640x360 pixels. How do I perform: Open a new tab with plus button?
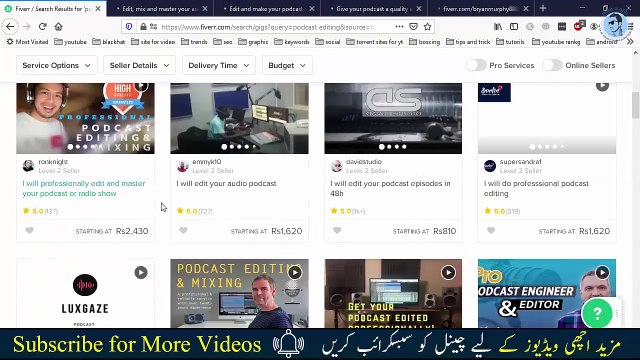[x=543, y=8]
